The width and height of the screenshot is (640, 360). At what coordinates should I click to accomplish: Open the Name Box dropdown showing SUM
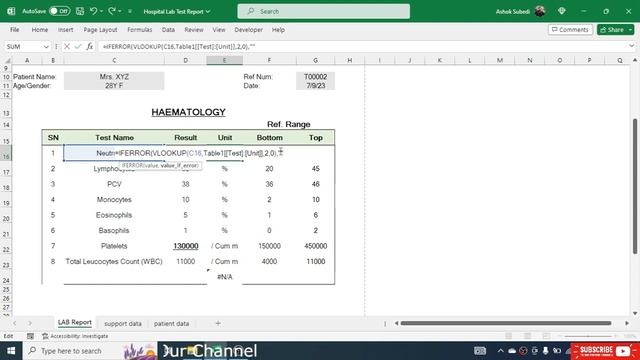tap(46, 47)
